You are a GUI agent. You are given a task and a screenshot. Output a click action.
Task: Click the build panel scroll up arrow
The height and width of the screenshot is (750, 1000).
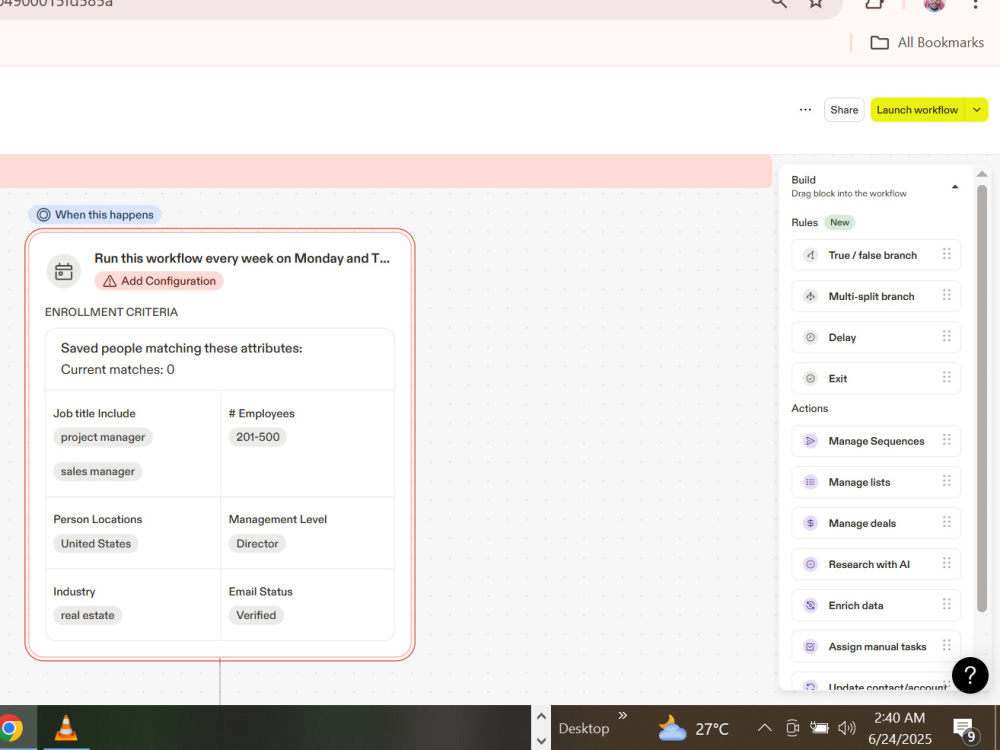pos(982,174)
